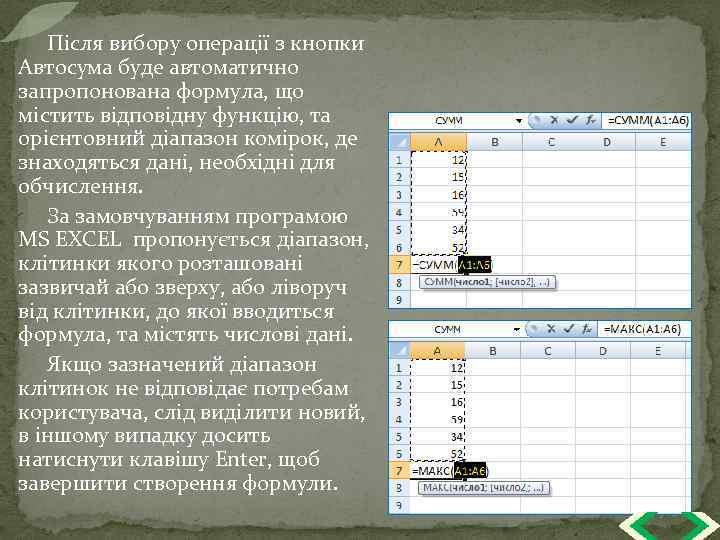Select column A header in the МАКС spreadsheet
Screen dimensions: 720x540
click(x=438, y=351)
